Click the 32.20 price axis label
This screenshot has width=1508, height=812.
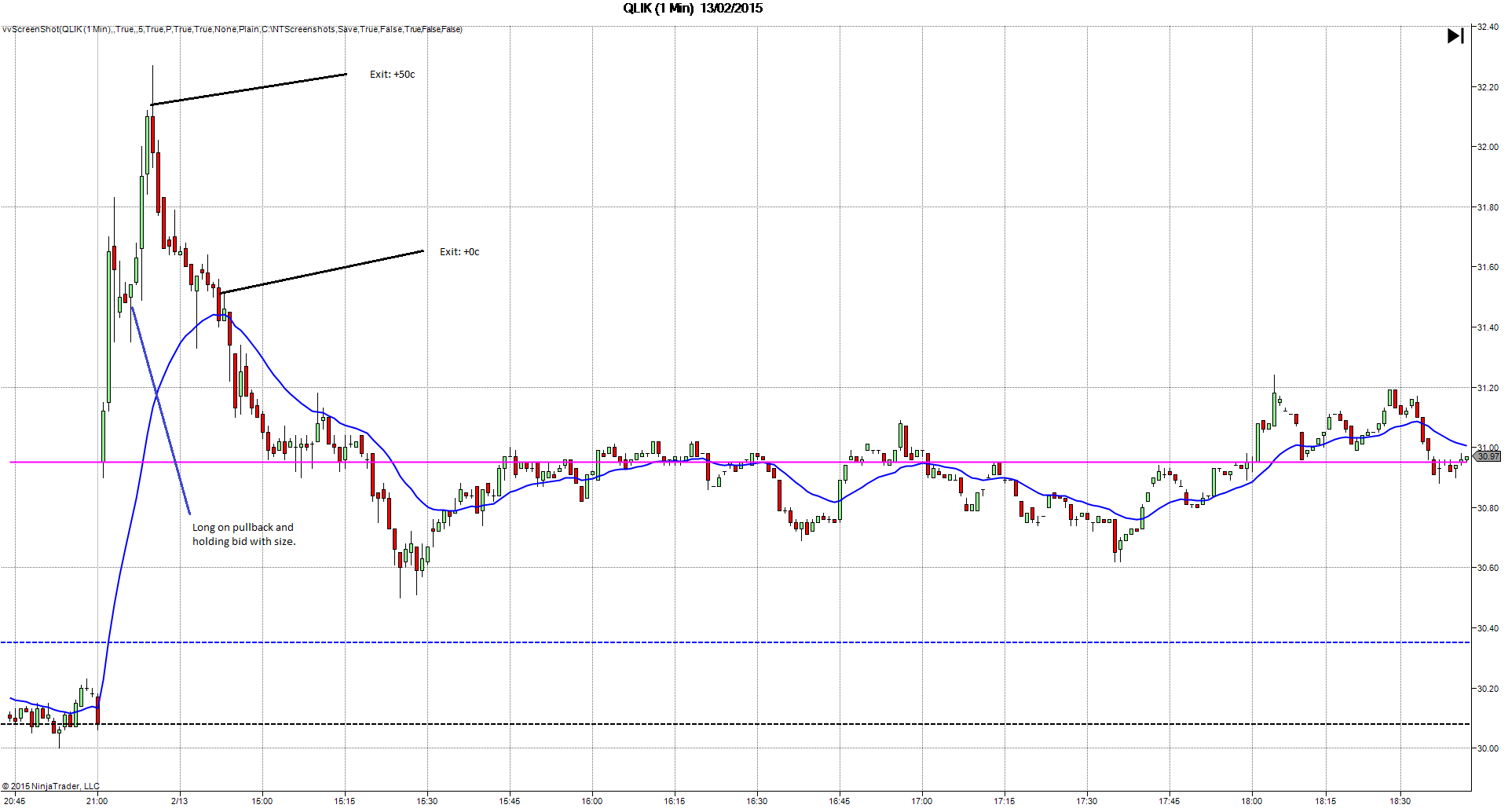[1488, 87]
